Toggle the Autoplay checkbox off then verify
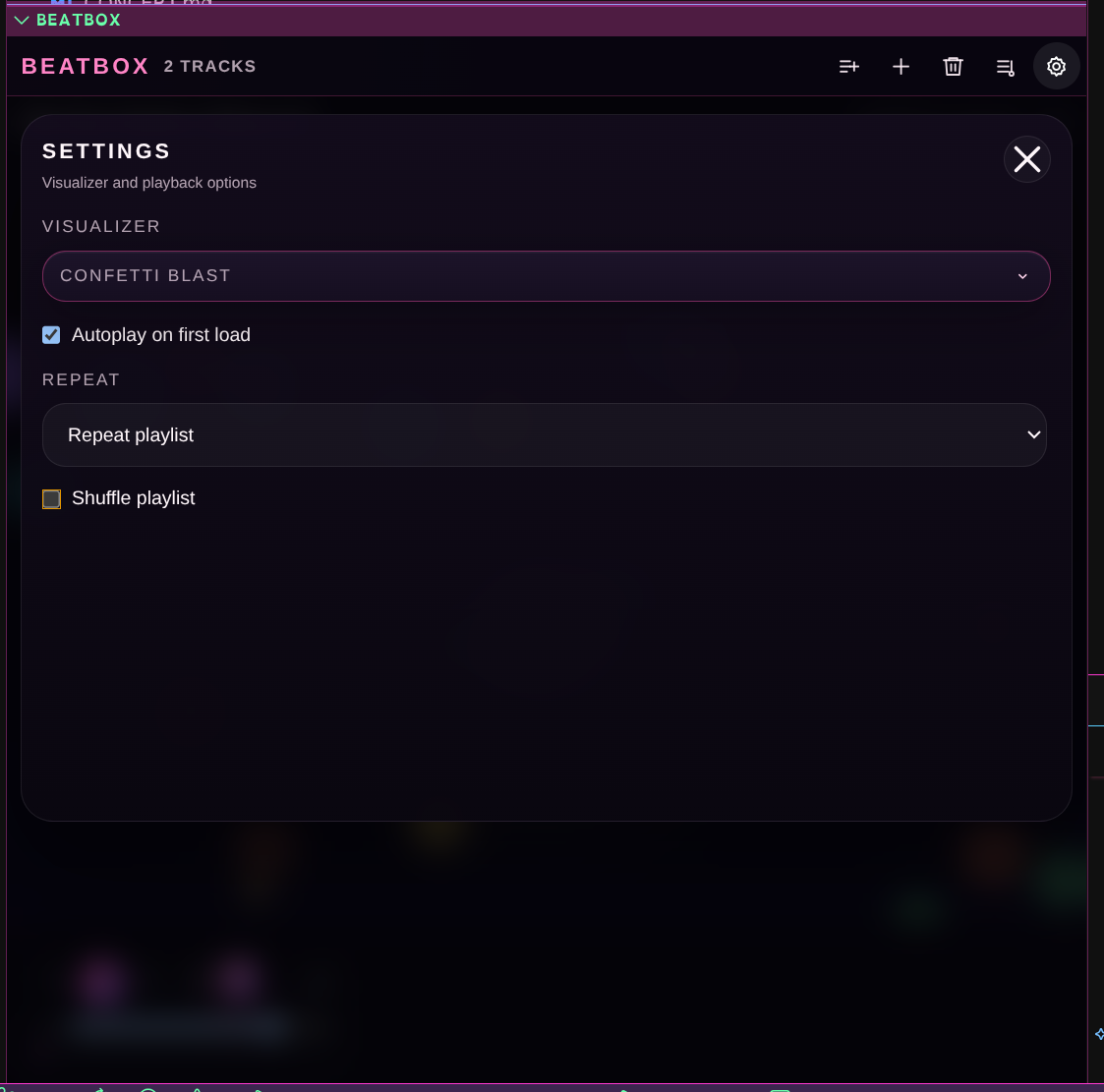The height and width of the screenshot is (1092, 1104). point(51,334)
